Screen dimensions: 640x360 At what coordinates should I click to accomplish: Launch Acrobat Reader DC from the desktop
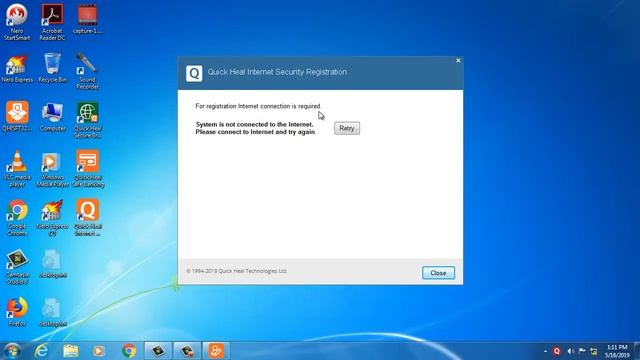(x=52, y=22)
